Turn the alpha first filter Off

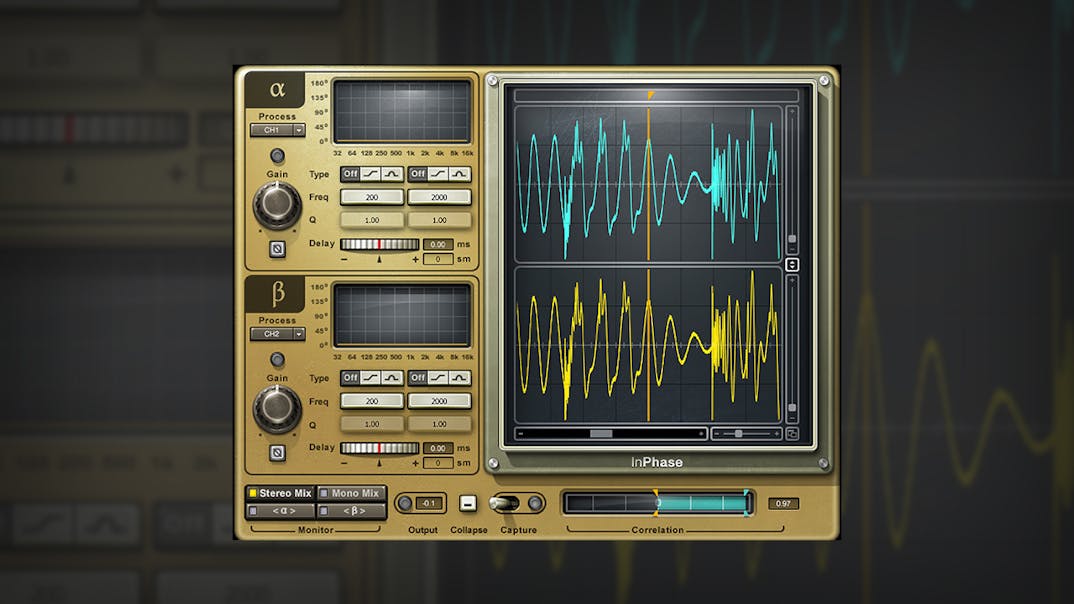[x=349, y=174]
